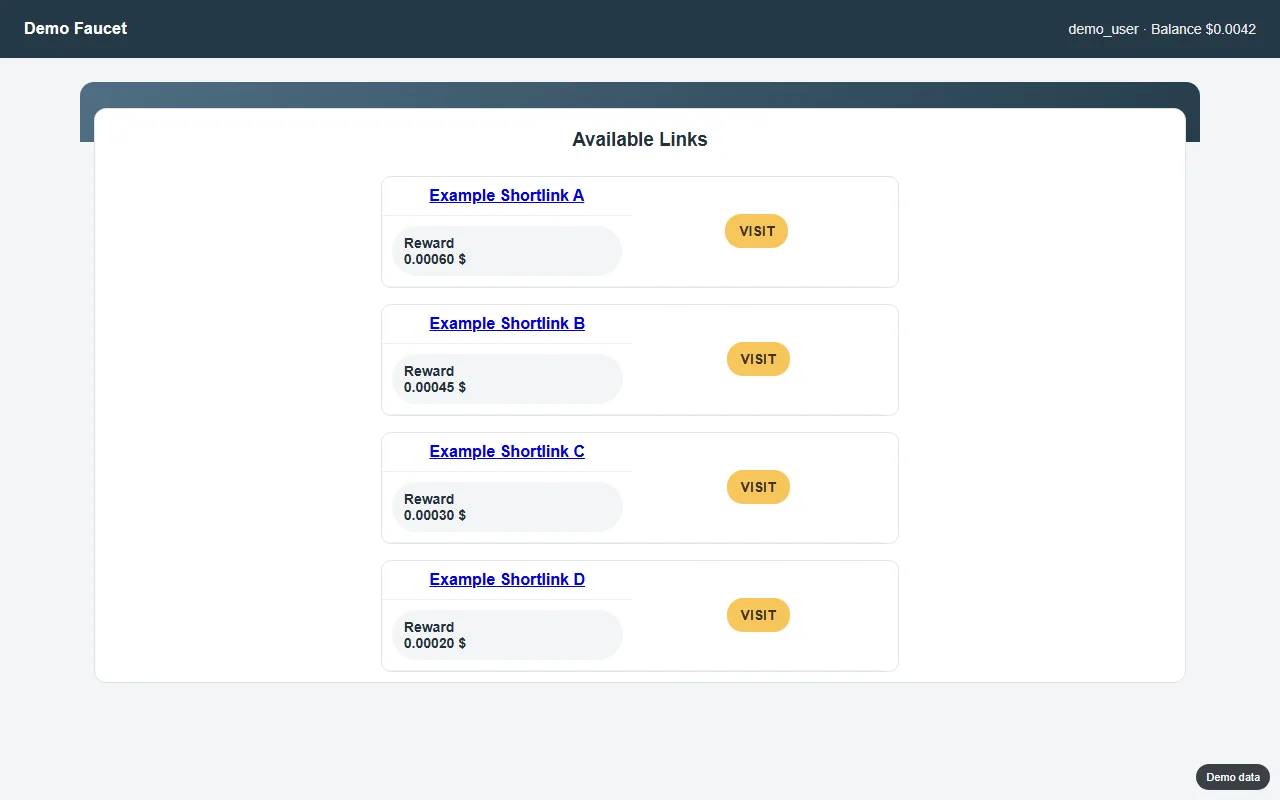Click VISIT for Example Shortlink A

[756, 231]
